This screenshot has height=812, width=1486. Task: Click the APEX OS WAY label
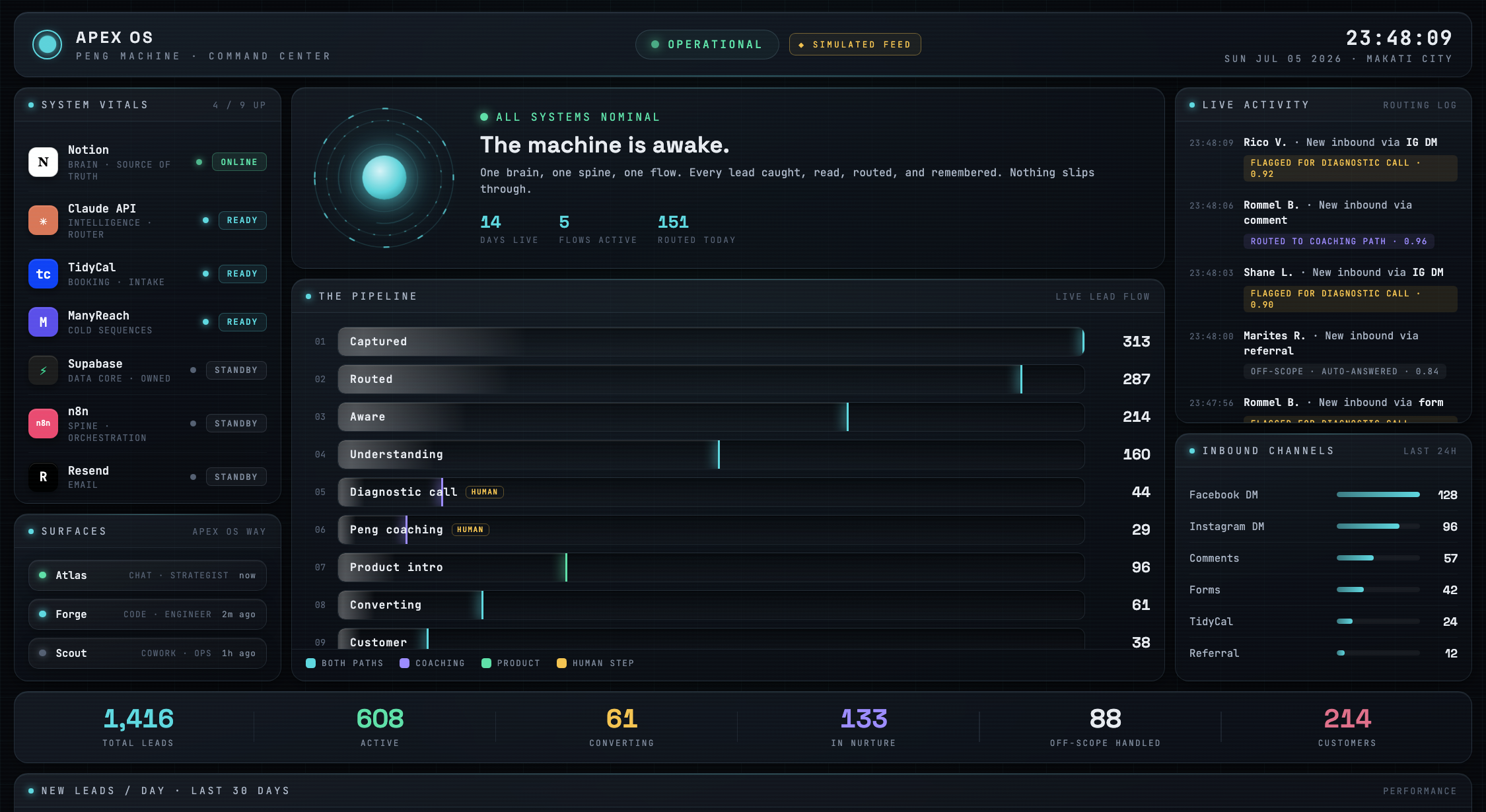click(229, 531)
